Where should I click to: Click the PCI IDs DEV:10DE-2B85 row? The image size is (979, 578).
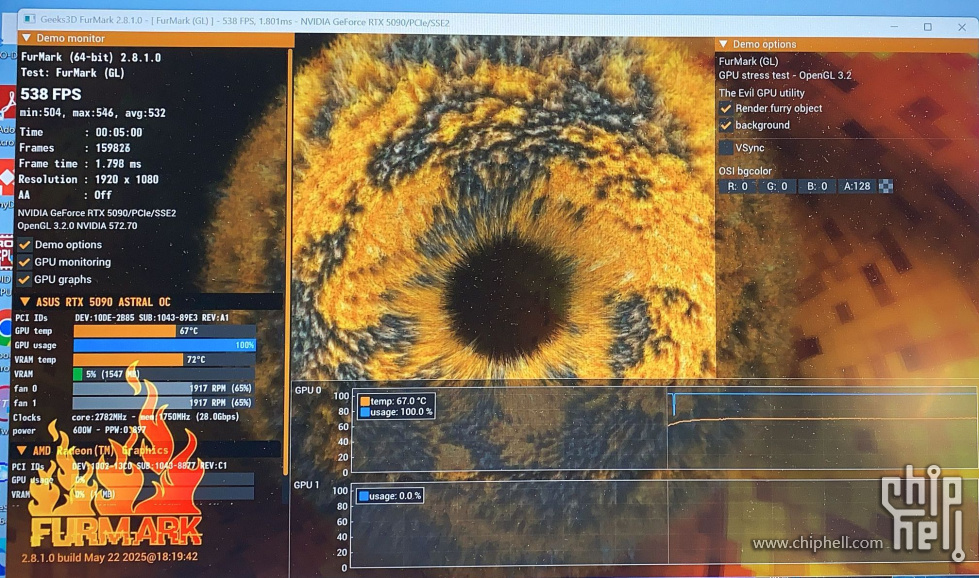point(122,318)
